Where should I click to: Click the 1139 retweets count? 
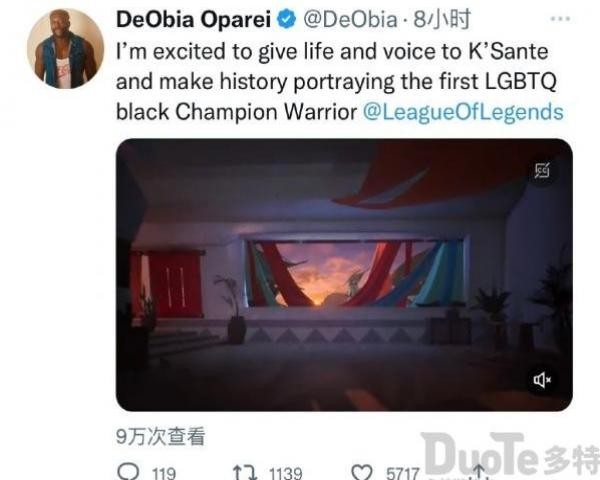(x=285, y=473)
